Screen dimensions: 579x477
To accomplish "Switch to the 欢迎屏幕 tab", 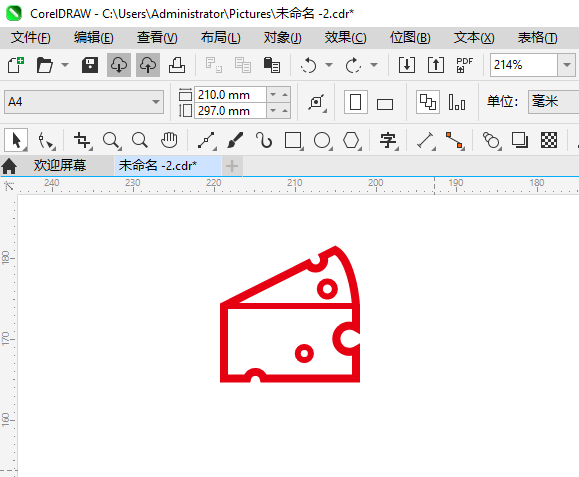I will click(x=60, y=165).
